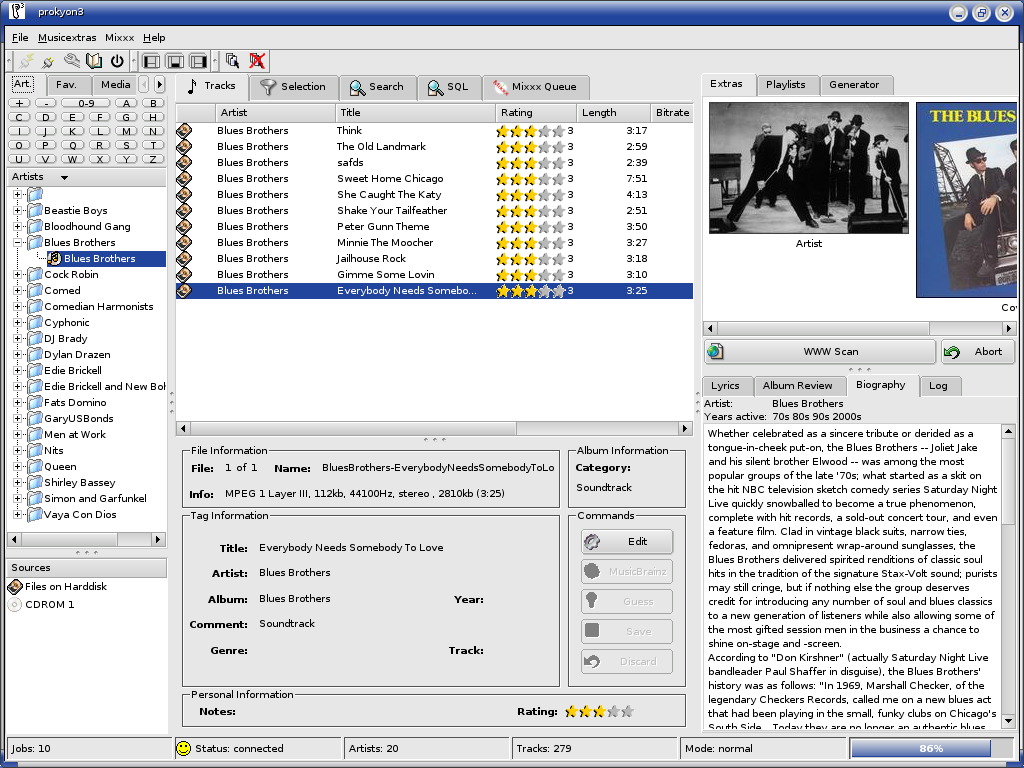The height and width of the screenshot is (768, 1024).
Task: Click the Blues Brothers cover thumbnail
Action: 967,200
